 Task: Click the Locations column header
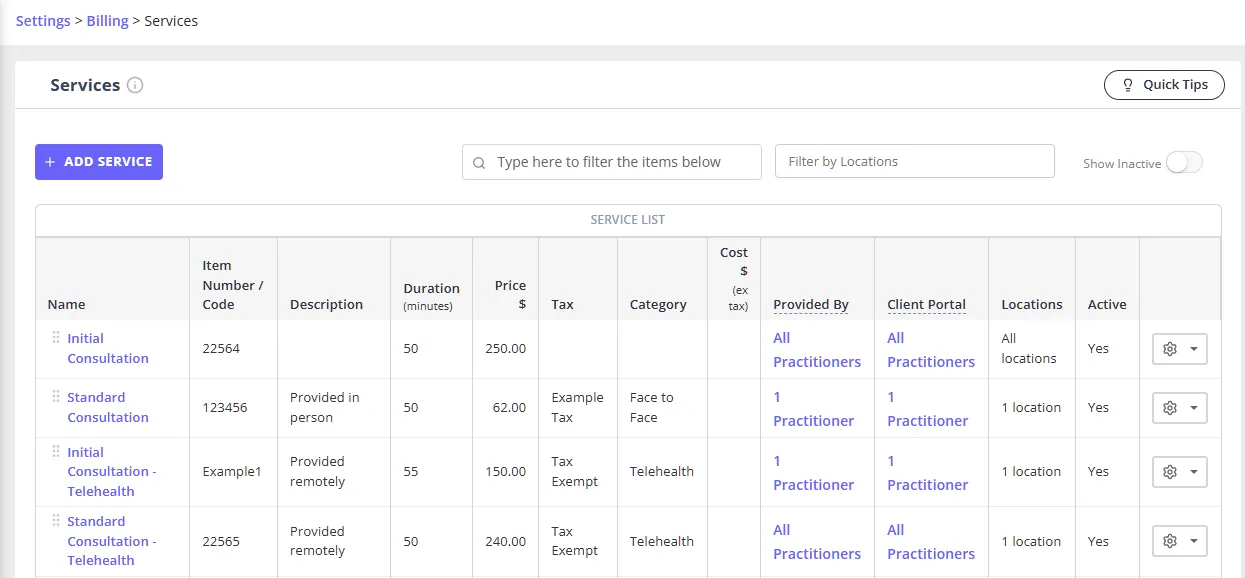point(1032,304)
